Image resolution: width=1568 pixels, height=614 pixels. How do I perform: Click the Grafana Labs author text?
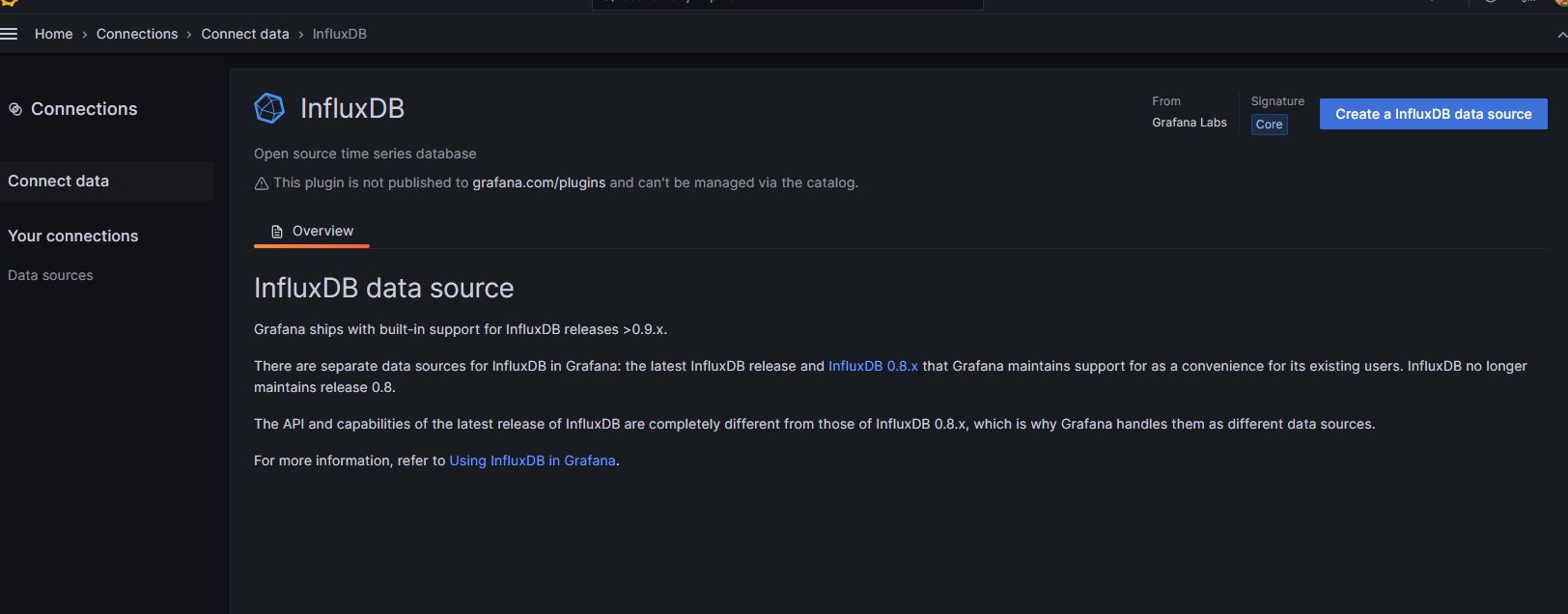coord(1190,123)
